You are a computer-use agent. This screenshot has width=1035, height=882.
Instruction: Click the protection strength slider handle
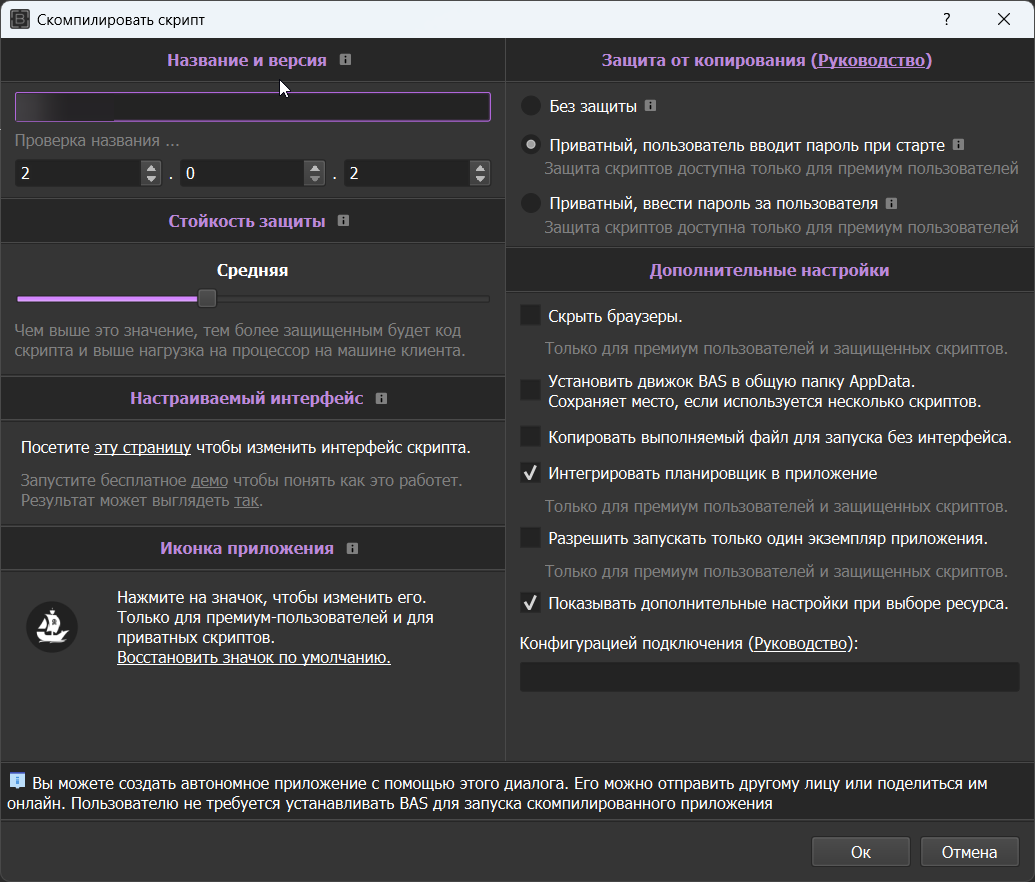(206, 298)
